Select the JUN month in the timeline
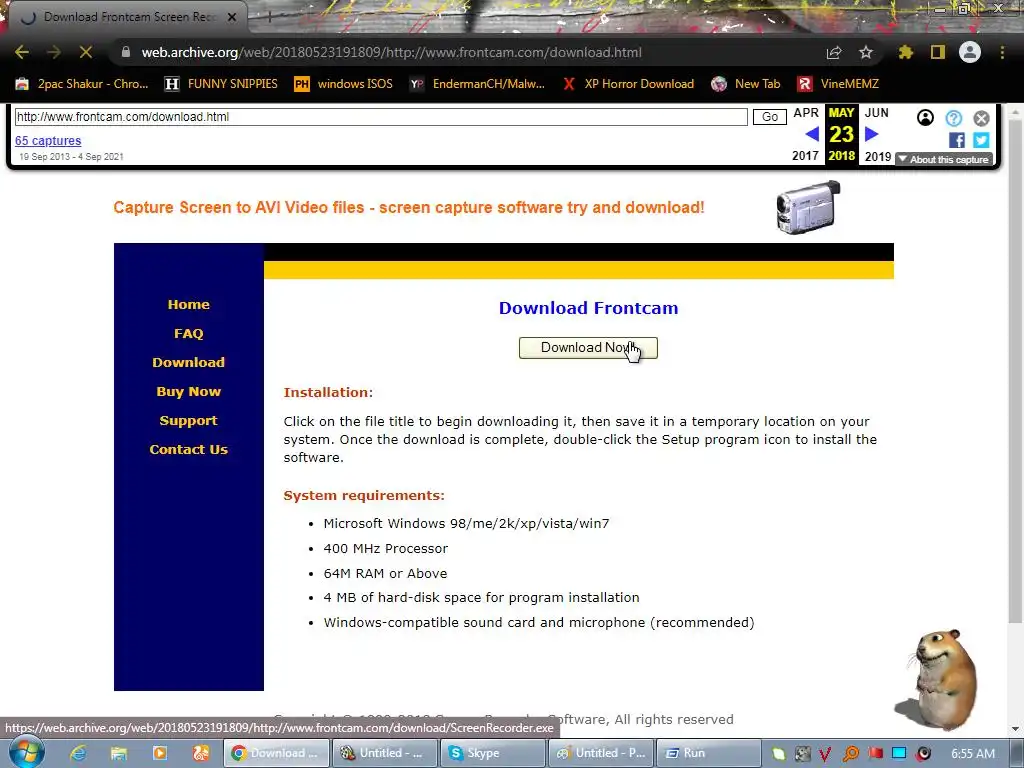 coord(876,113)
